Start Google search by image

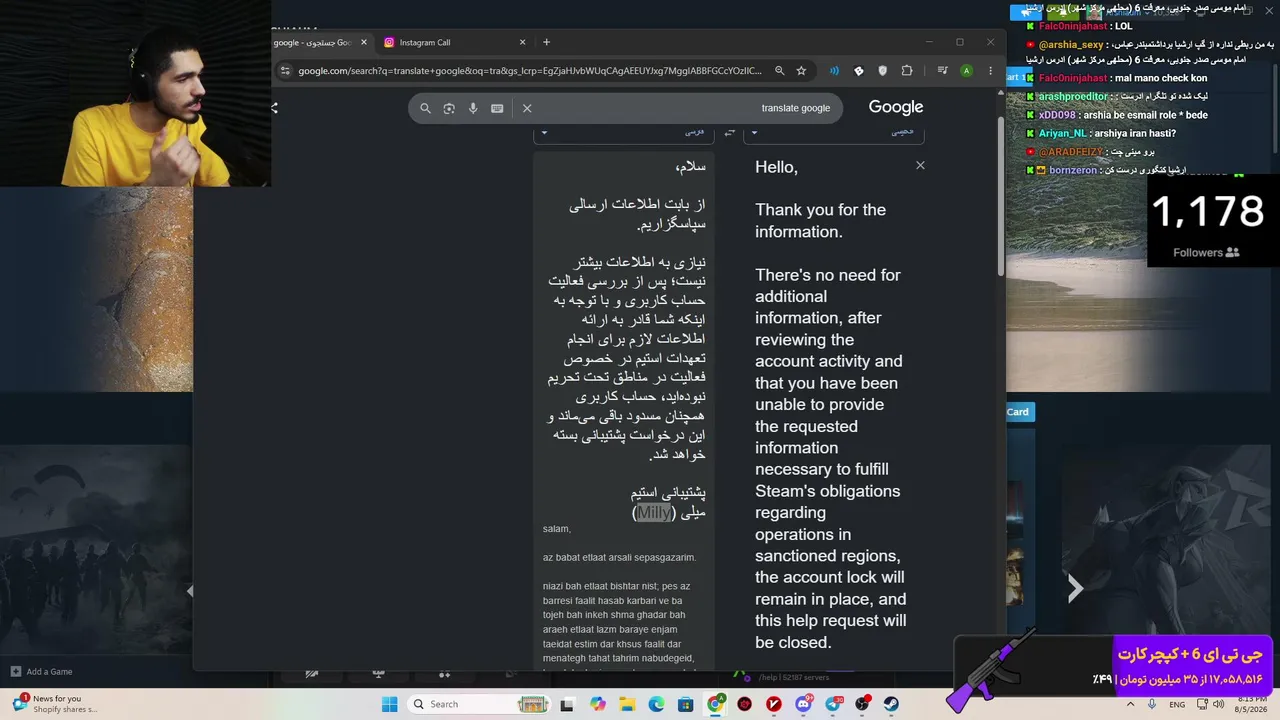tap(449, 108)
